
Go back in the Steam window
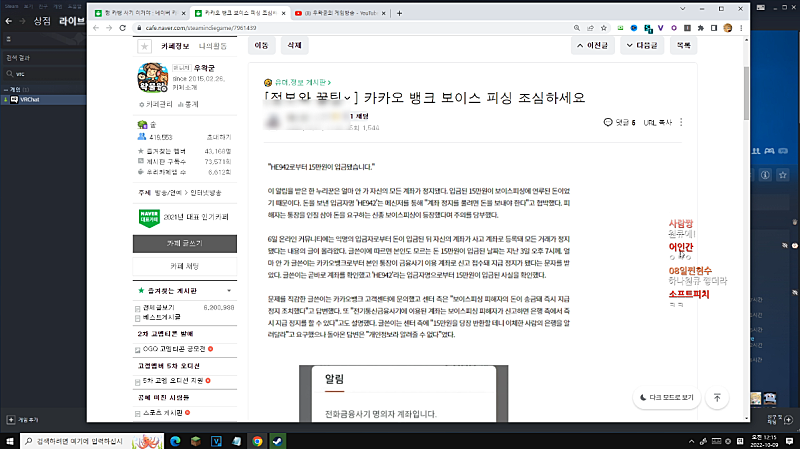8,21
